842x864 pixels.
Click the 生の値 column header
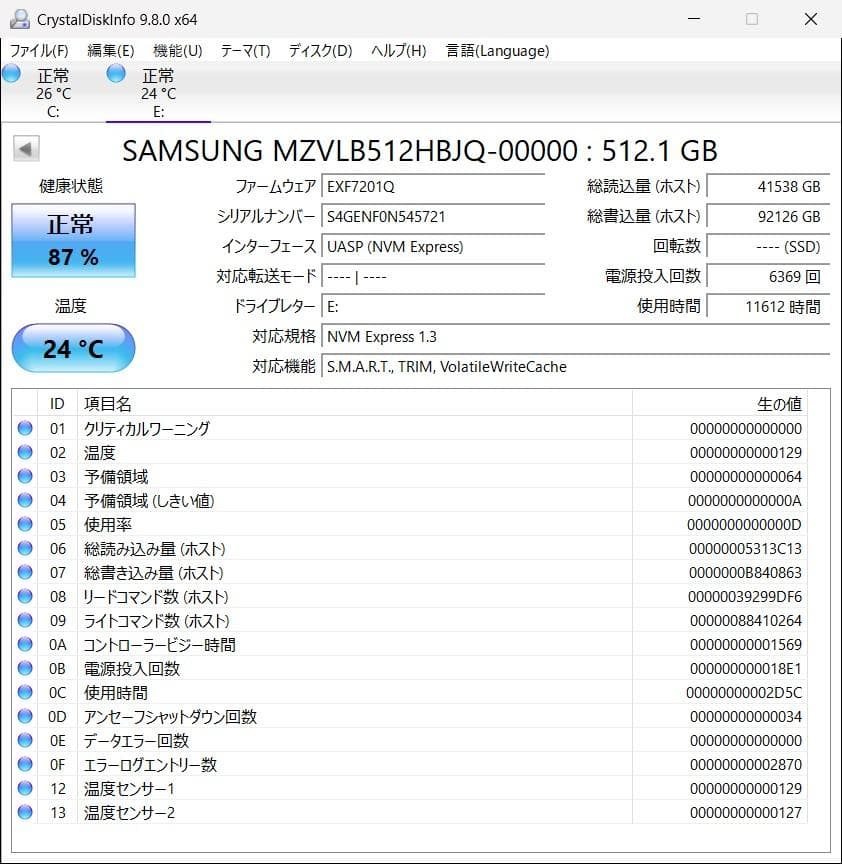(720, 404)
